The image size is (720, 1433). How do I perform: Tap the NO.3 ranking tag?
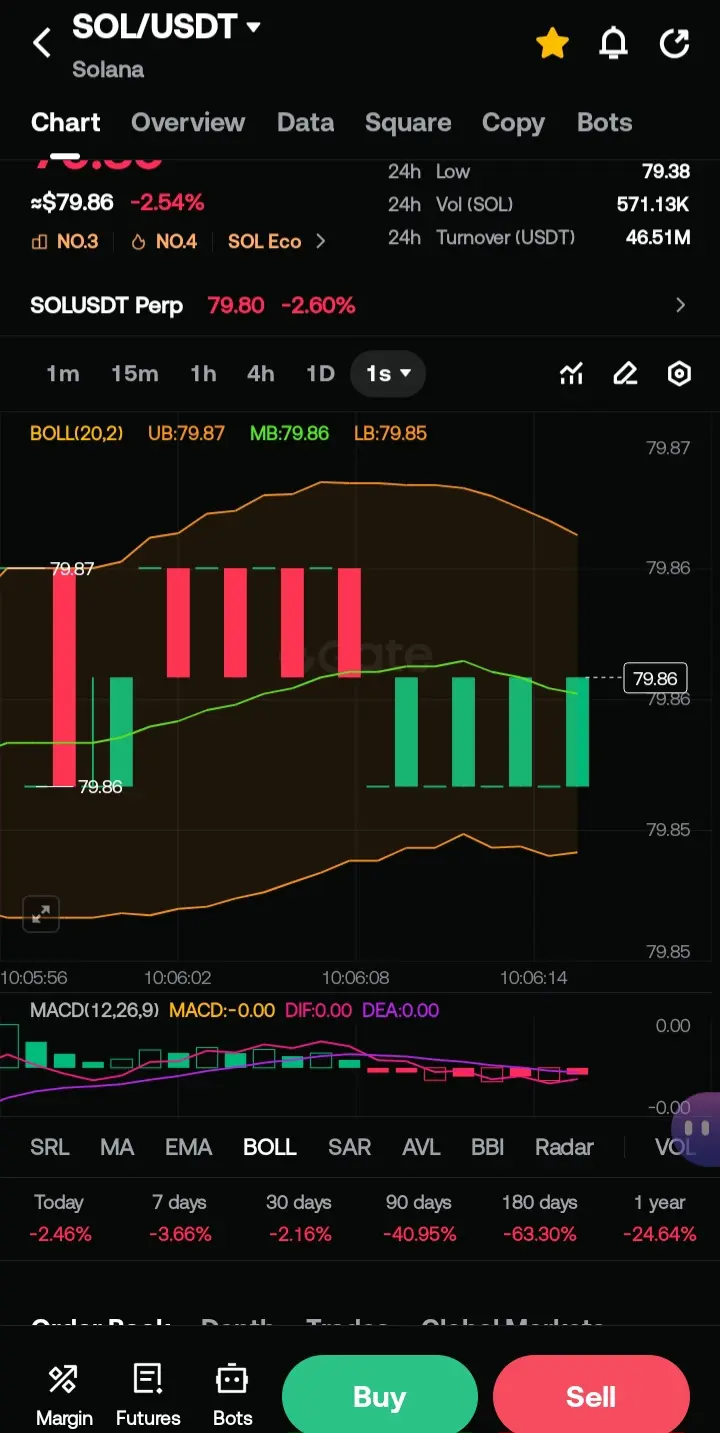(65, 241)
